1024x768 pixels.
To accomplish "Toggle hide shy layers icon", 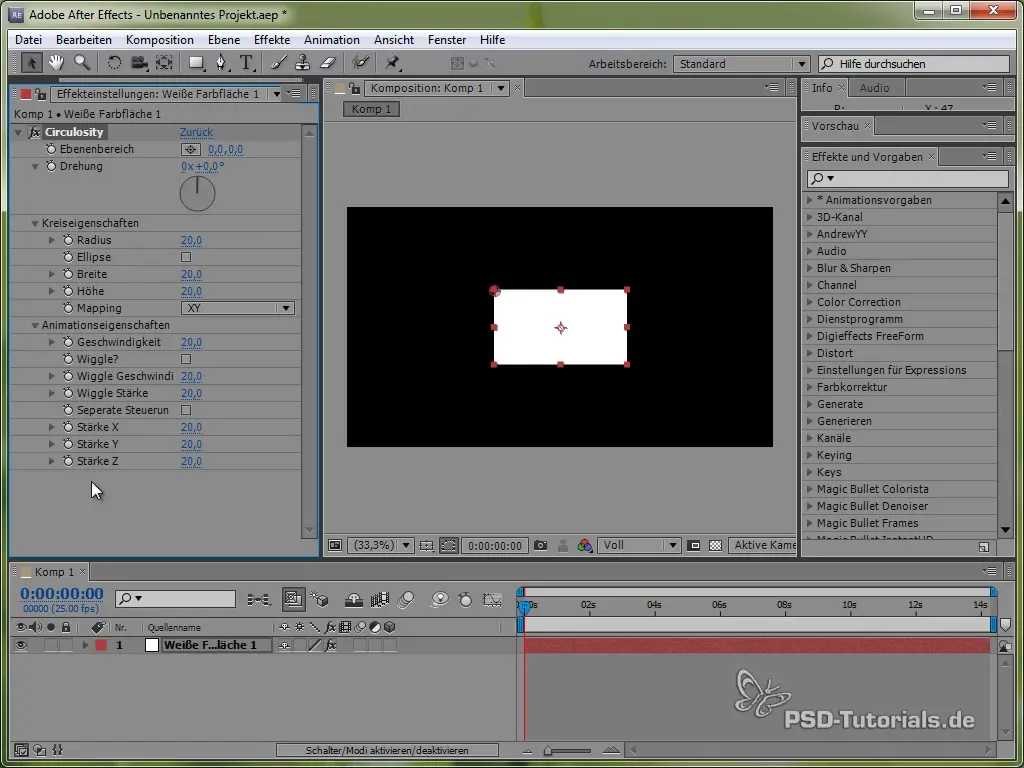I will (x=353, y=599).
